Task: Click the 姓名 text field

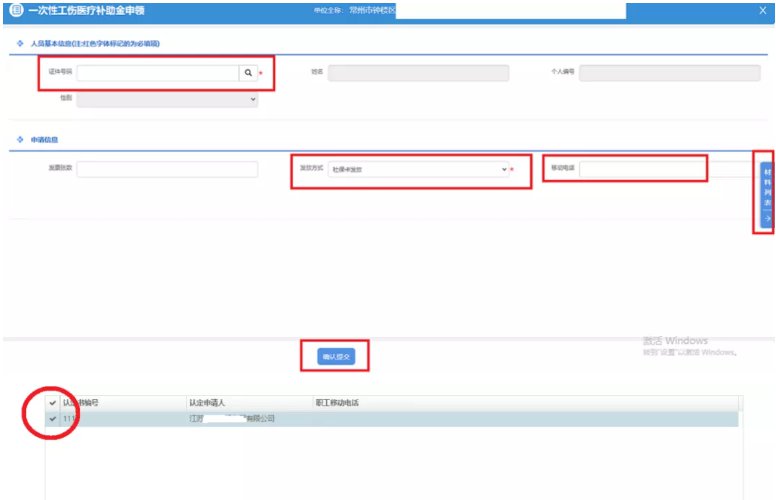Action: click(x=418, y=73)
